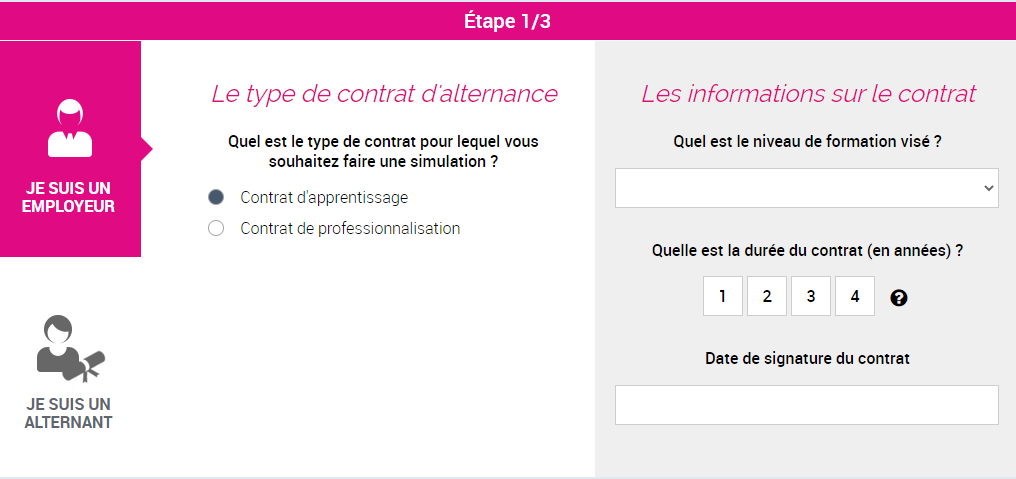Set contract duration to 1 year
This screenshot has width=1016, height=479.
[722, 296]
